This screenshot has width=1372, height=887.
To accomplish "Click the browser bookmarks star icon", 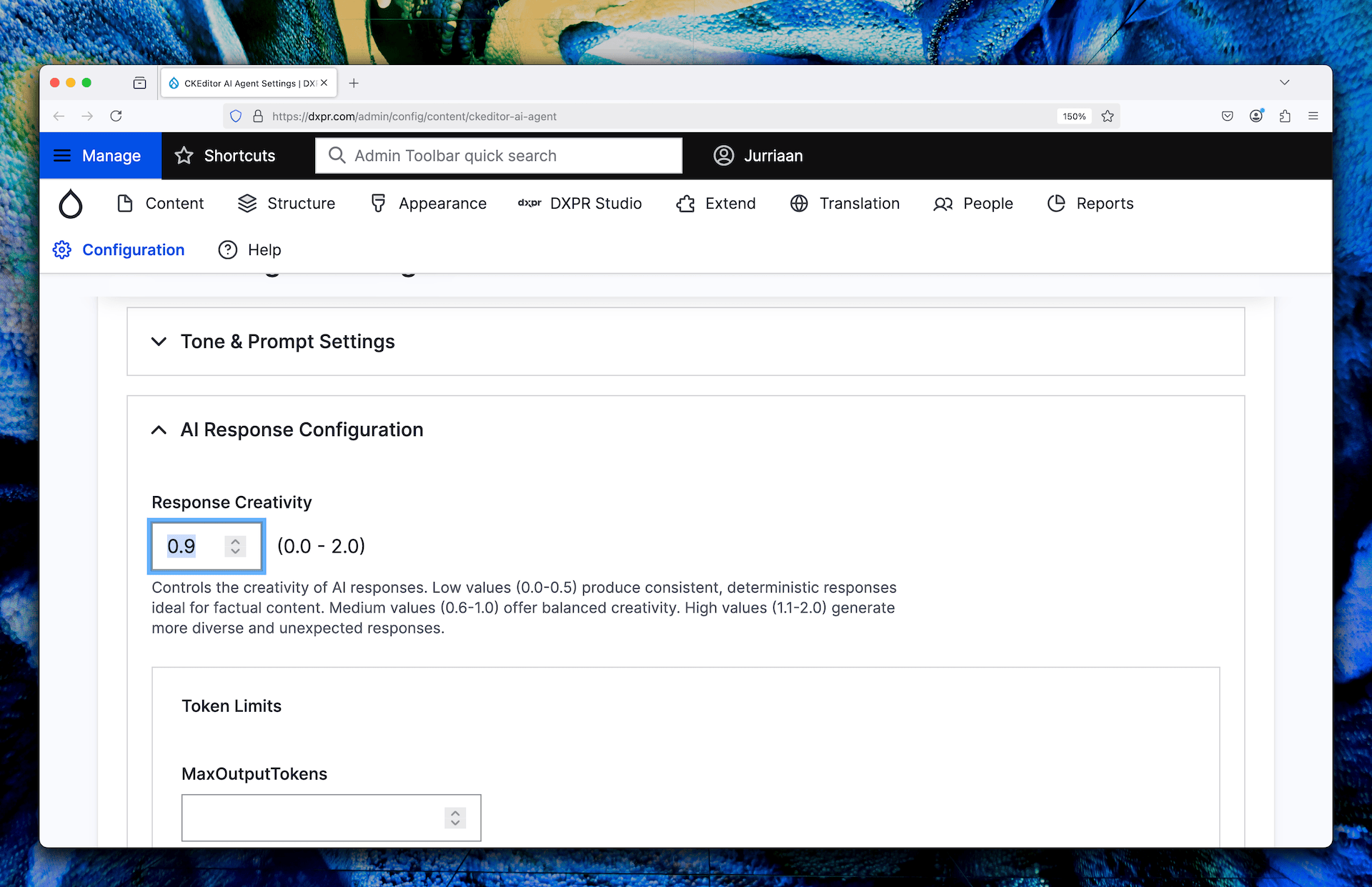I will click(x=1108, y=116).
